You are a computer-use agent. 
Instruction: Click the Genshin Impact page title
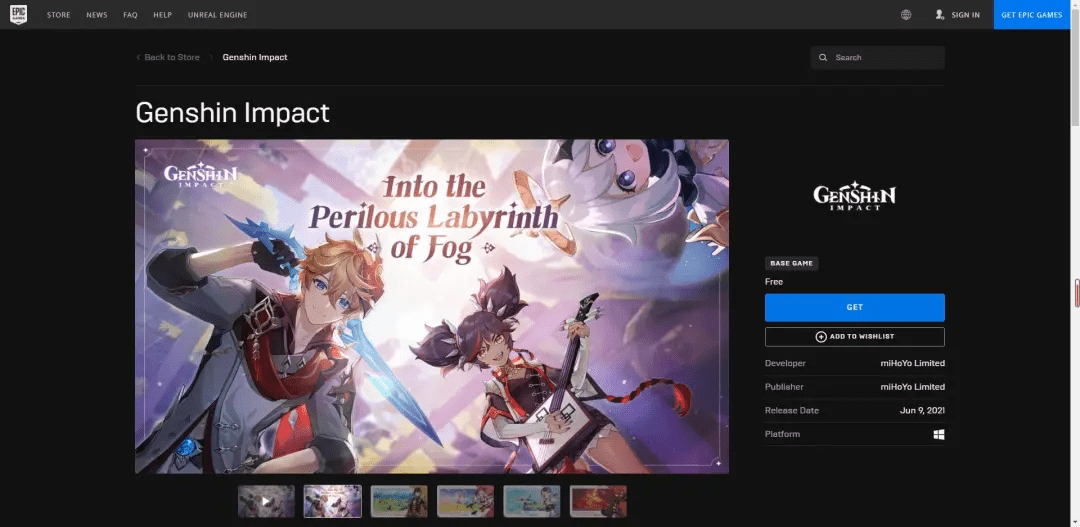232,112
